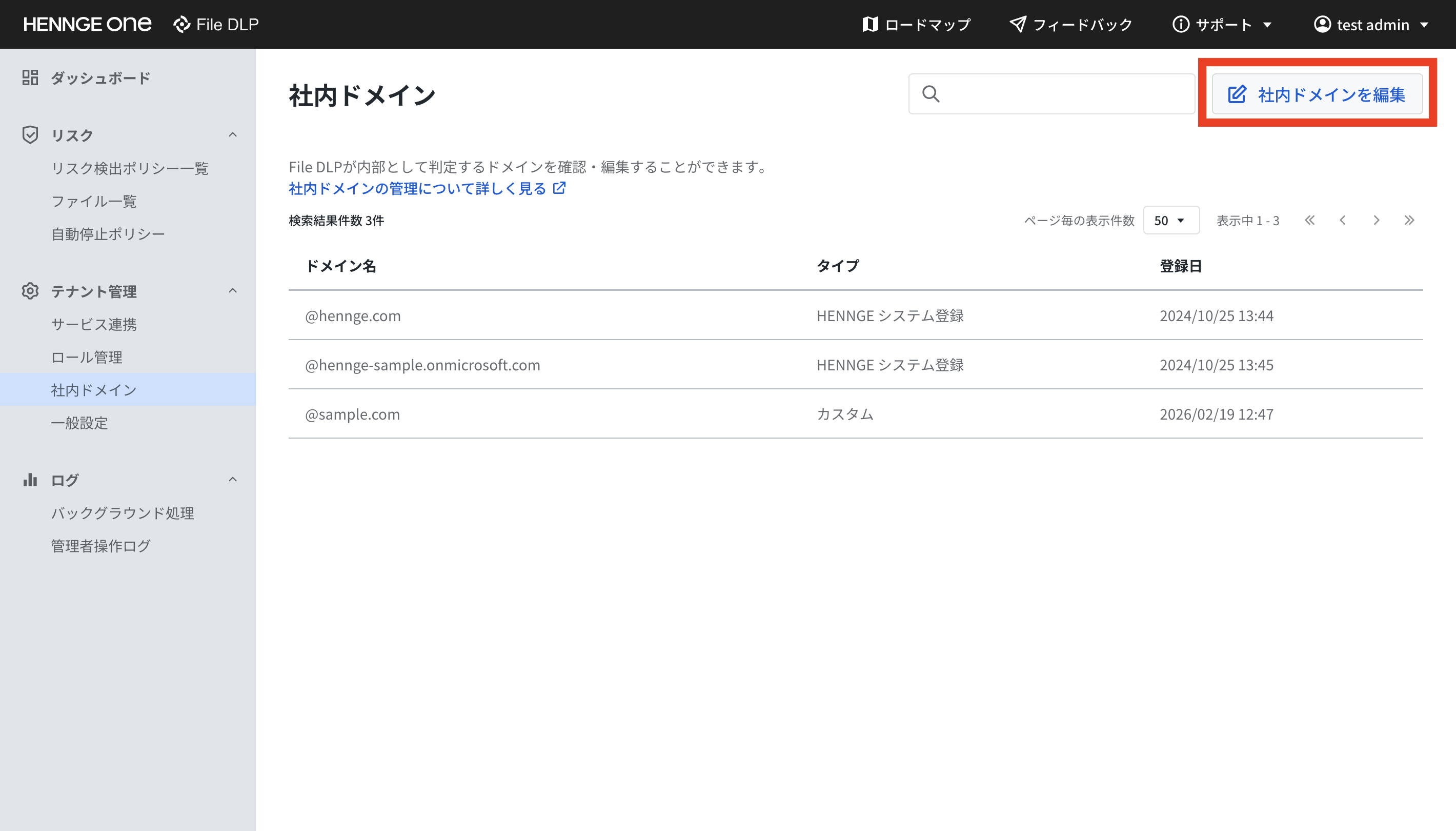Click the カスタム type cell
Image resolution: width=1456 pixels, height=831 pixels.
845,414
